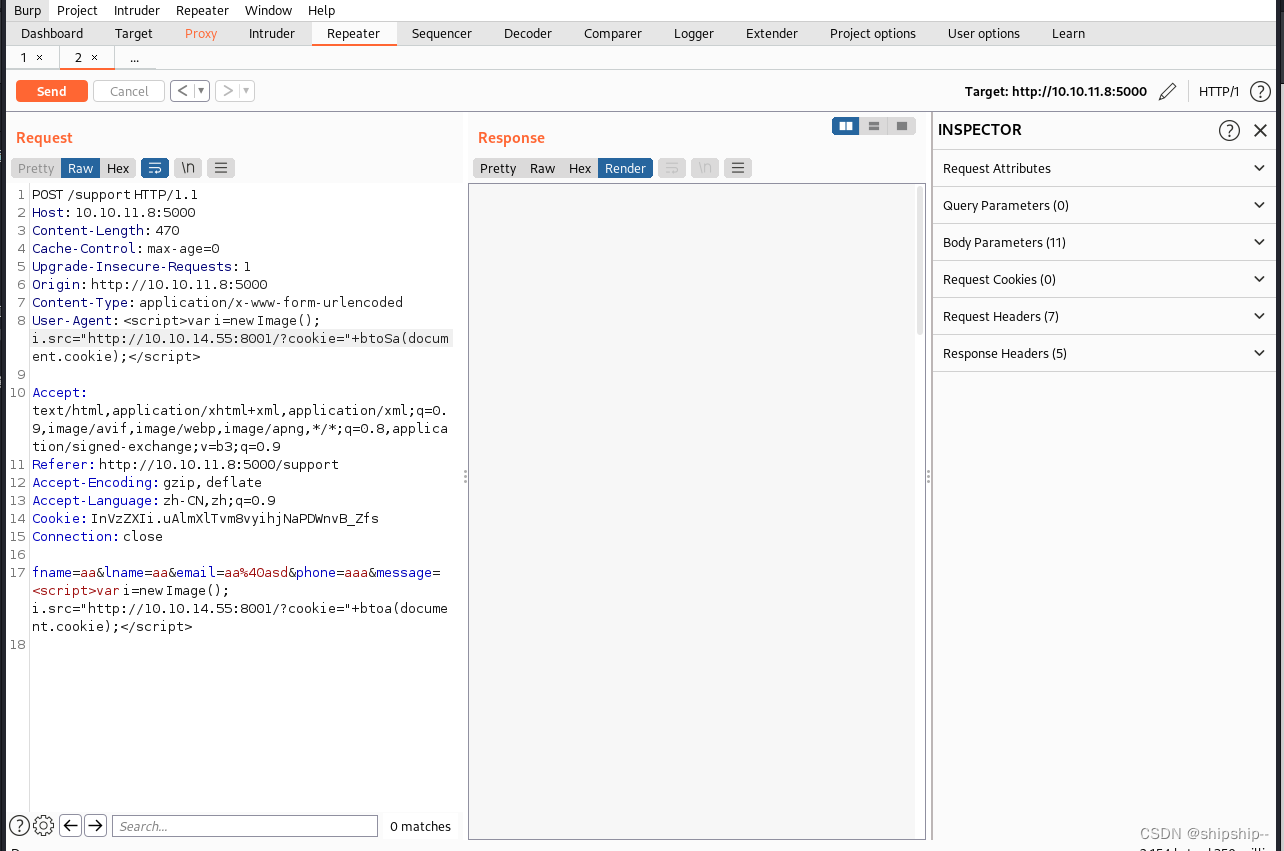Open search help question mark icon
Viewport: 1284px width, 851px height.
click(19, 826)
